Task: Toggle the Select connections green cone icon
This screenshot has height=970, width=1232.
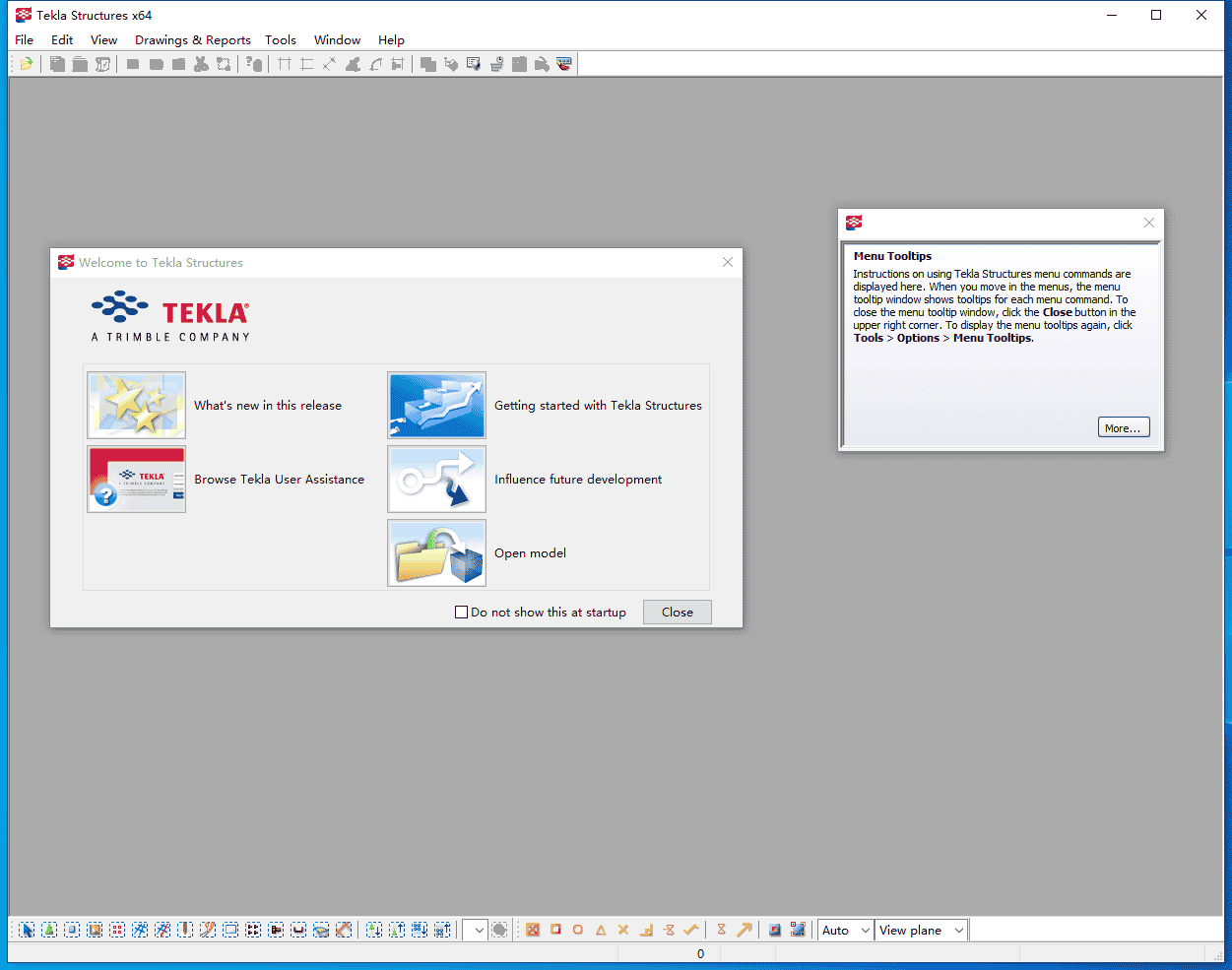Action: click(x=49, y=930)
